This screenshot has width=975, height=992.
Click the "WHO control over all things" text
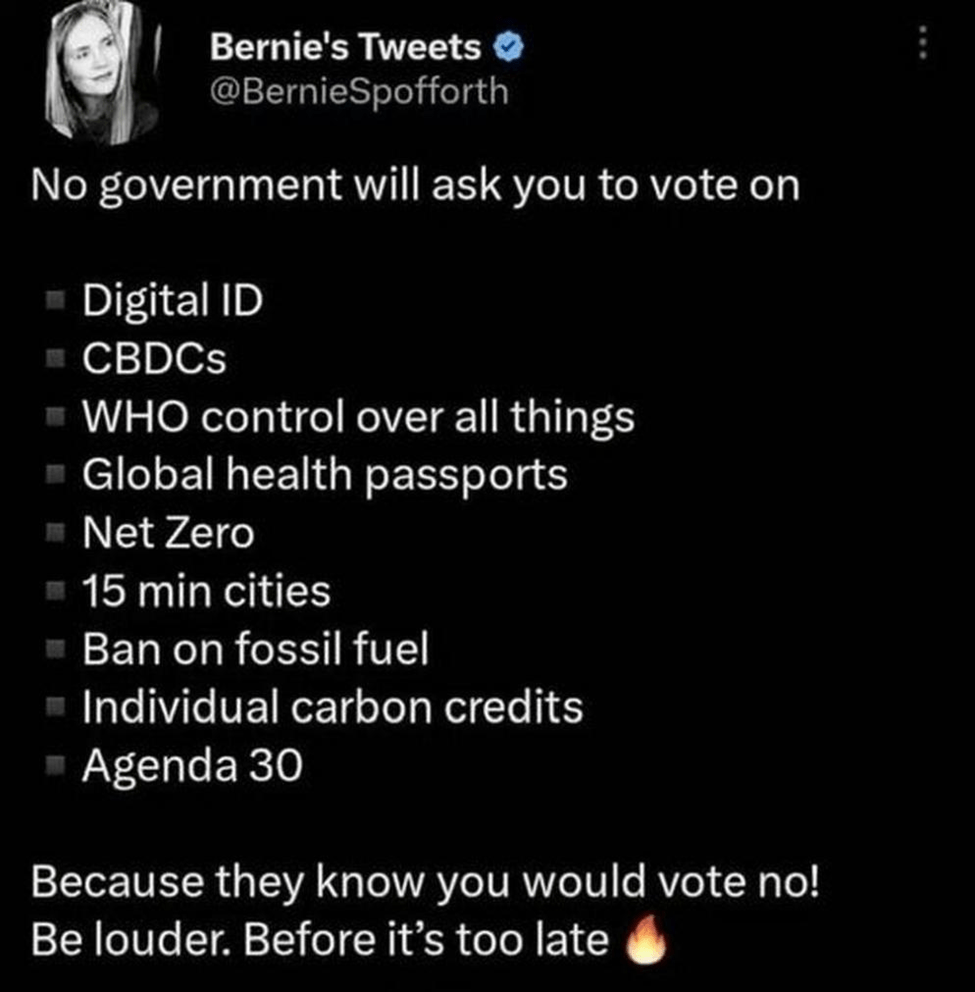(x=358, y=416)
